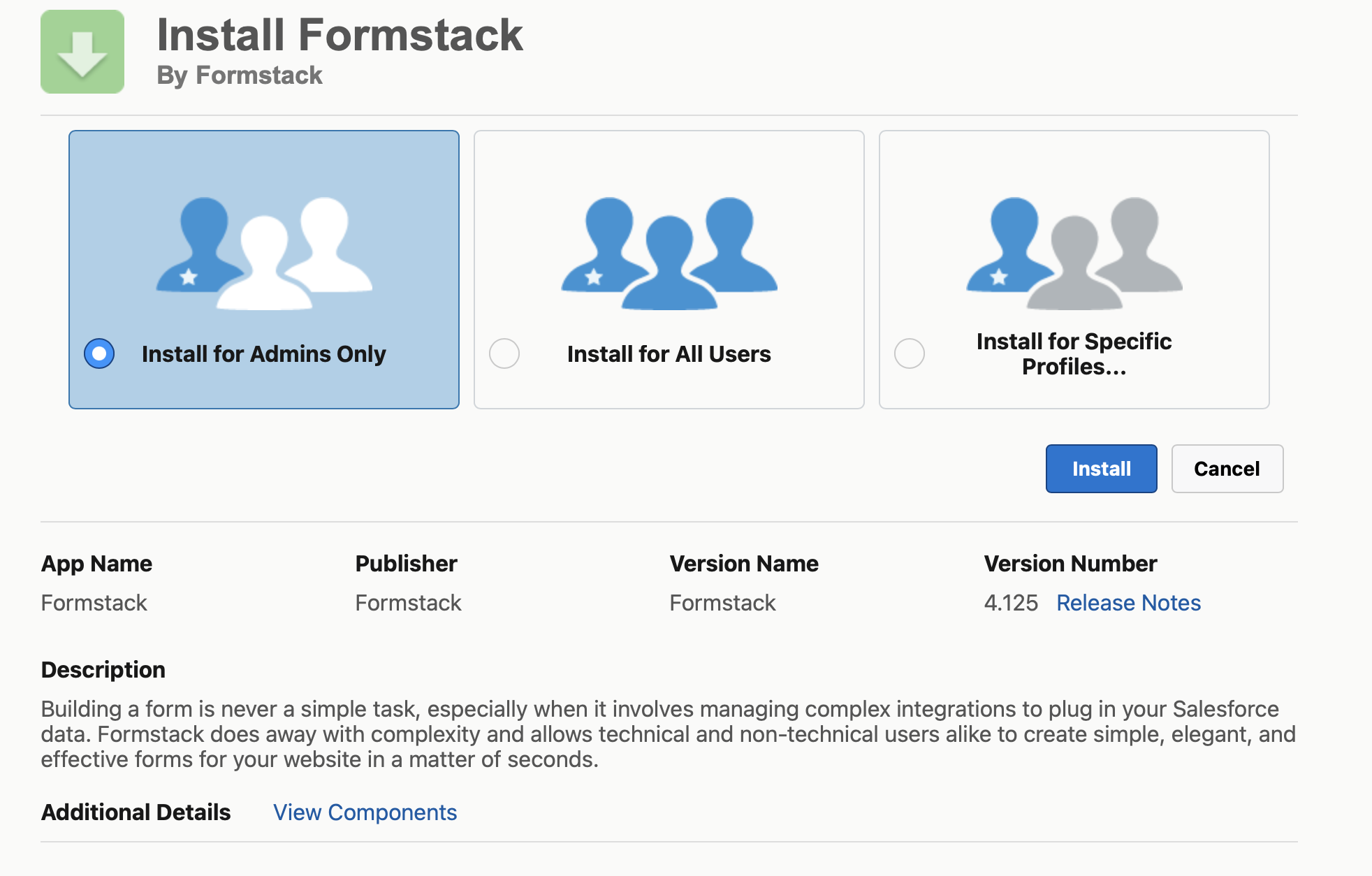
Task: Cancel the Formstack installation
Action: 1227,469
